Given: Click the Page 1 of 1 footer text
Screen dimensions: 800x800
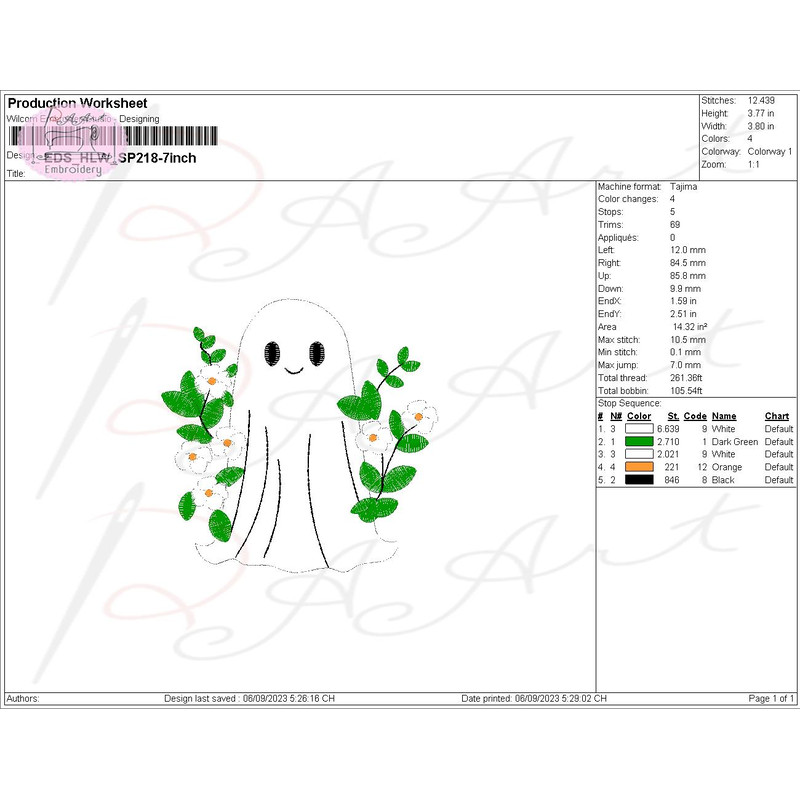Looking at the screenshot, I should click(771, 698).
